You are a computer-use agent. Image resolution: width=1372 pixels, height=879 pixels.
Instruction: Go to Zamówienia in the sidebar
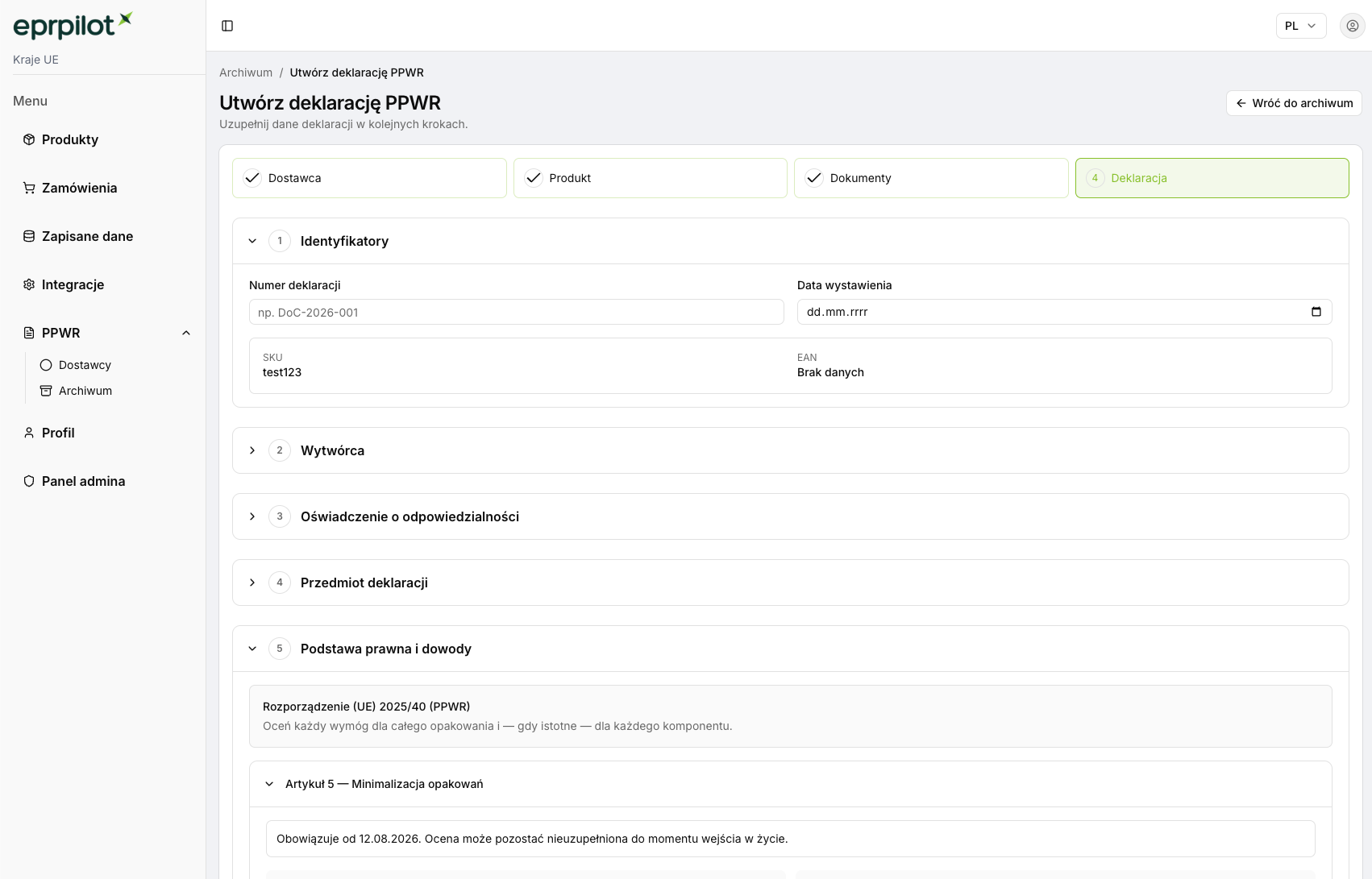point(103,188)
